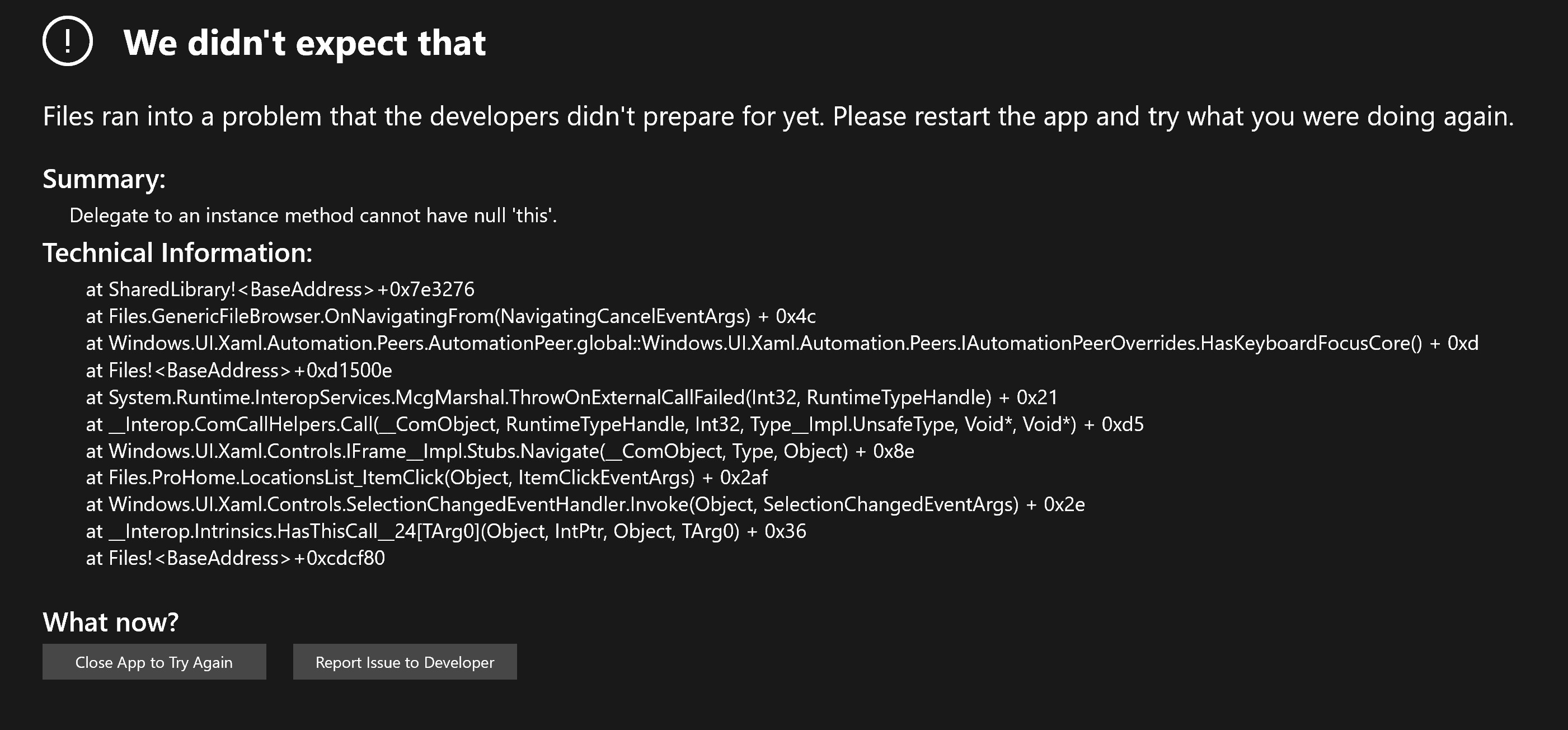Select the 'We didn't expect that' heading
This screenshot has height=730, width=1568.
tap(304, 43)
